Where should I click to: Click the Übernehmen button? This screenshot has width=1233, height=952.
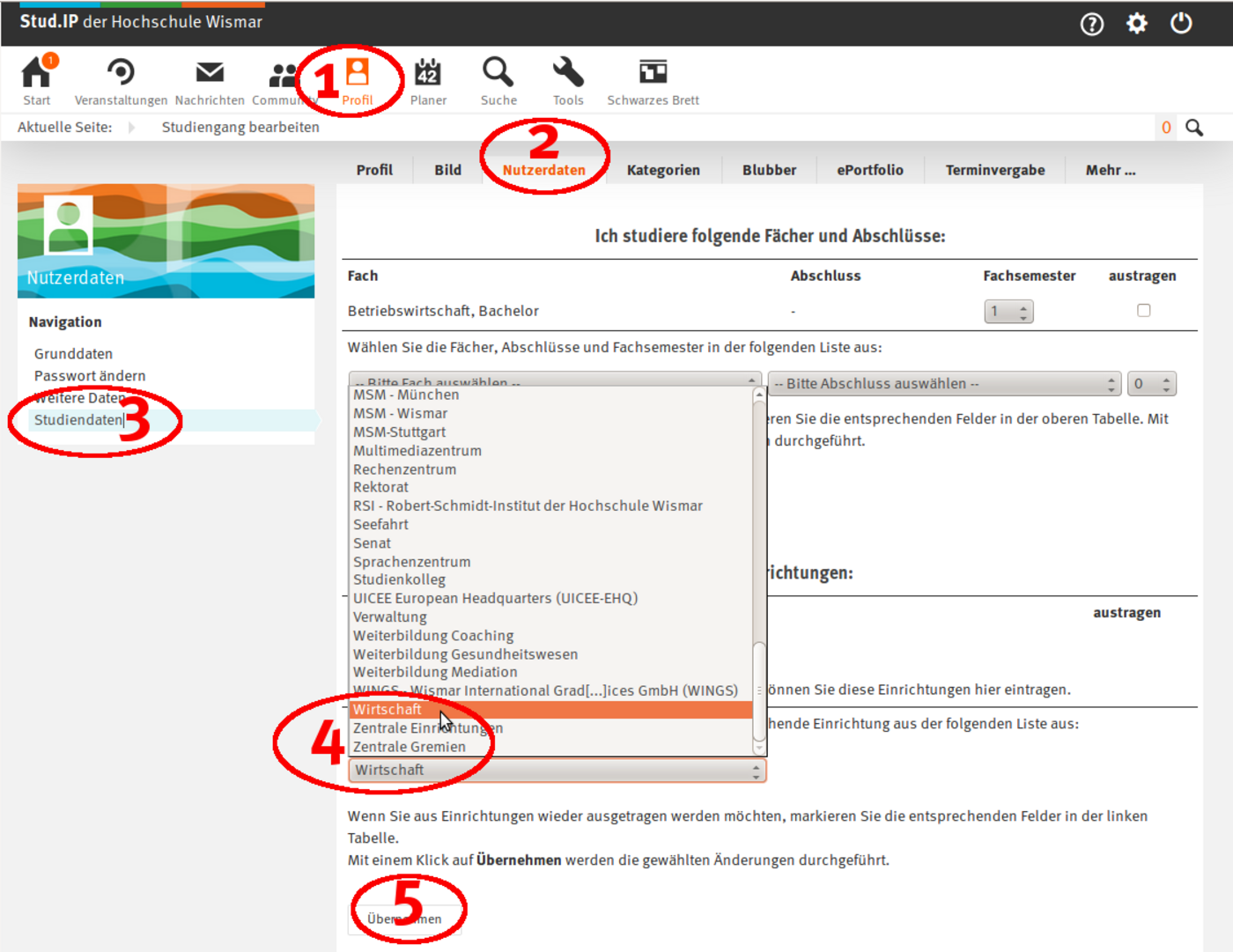coord(405,919)
